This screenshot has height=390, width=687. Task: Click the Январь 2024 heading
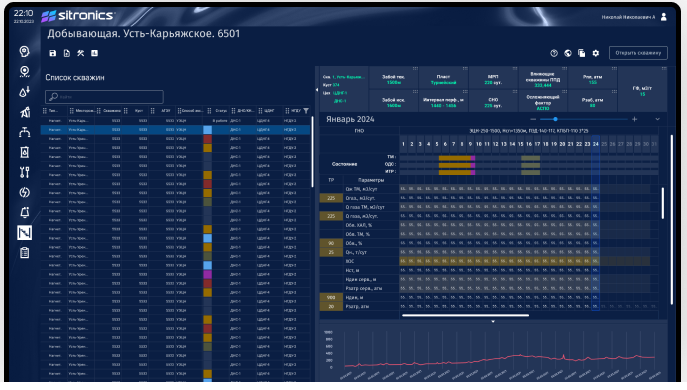350,119
